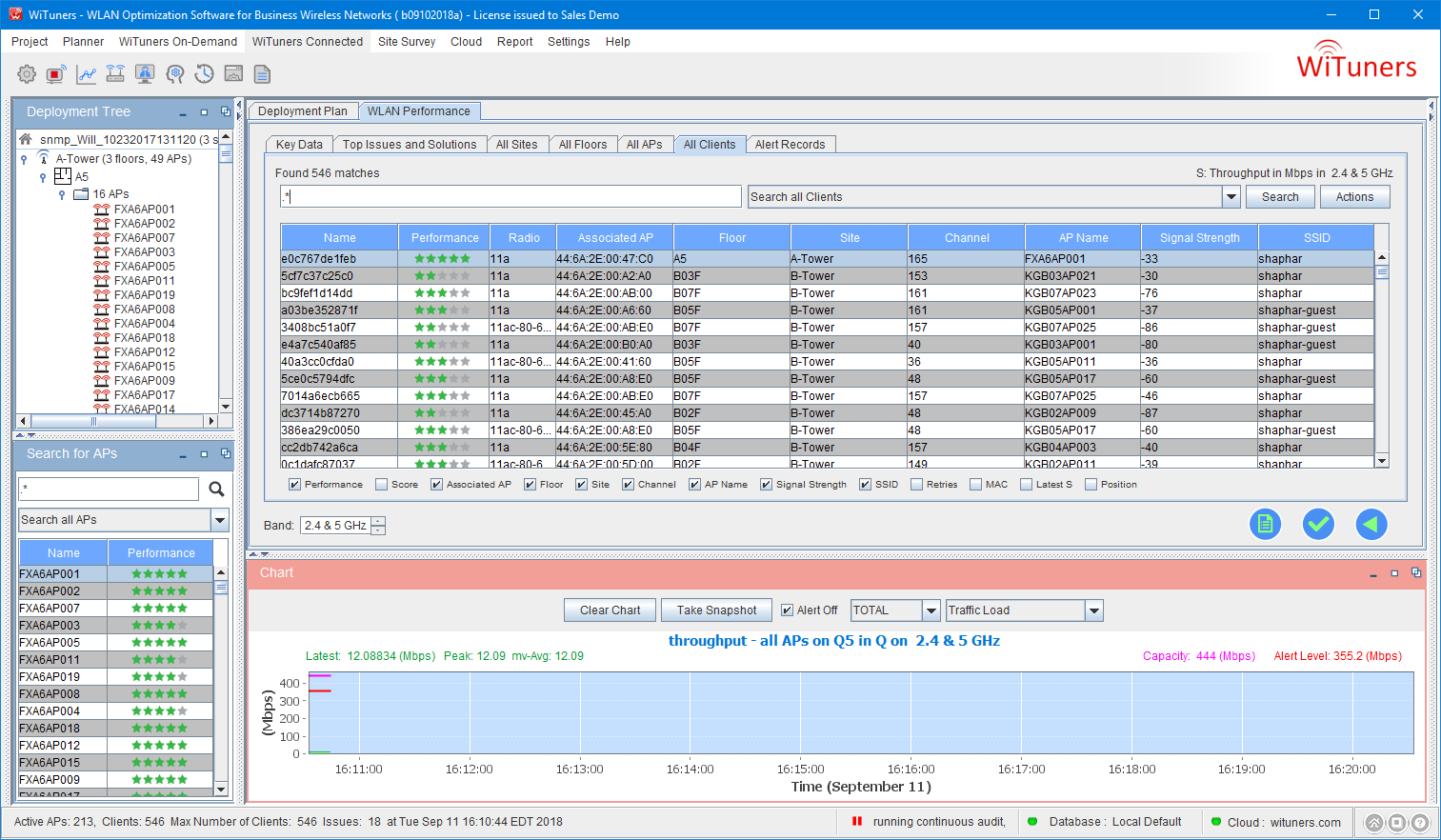Image resolution: width=1441 pixels, height=840 pixels.
Task: Undock the Chart panel
Action: [1416, 572]
